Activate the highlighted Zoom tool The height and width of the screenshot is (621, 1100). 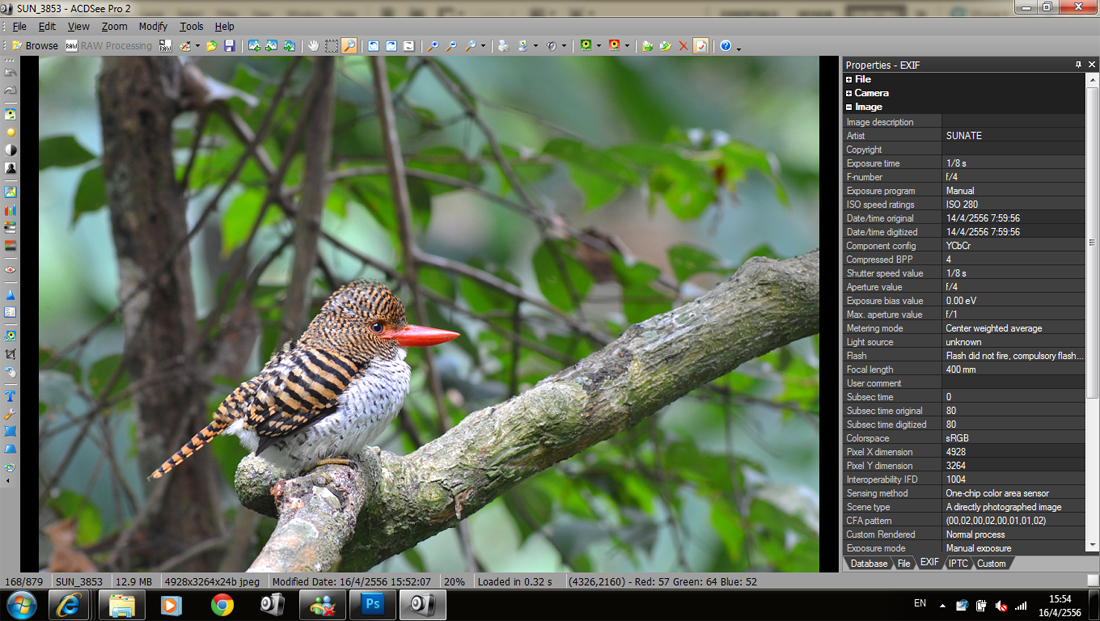click(349, 46)
